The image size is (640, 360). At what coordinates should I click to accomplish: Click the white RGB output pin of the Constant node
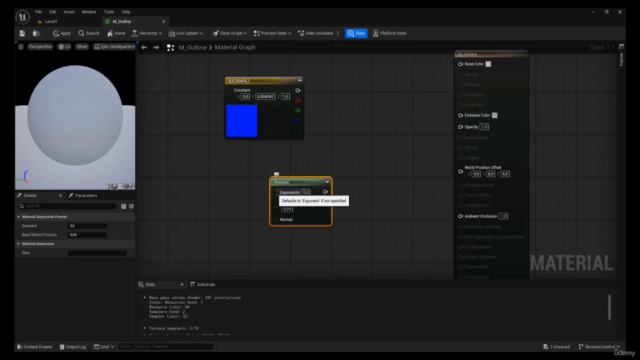(298, 91)
